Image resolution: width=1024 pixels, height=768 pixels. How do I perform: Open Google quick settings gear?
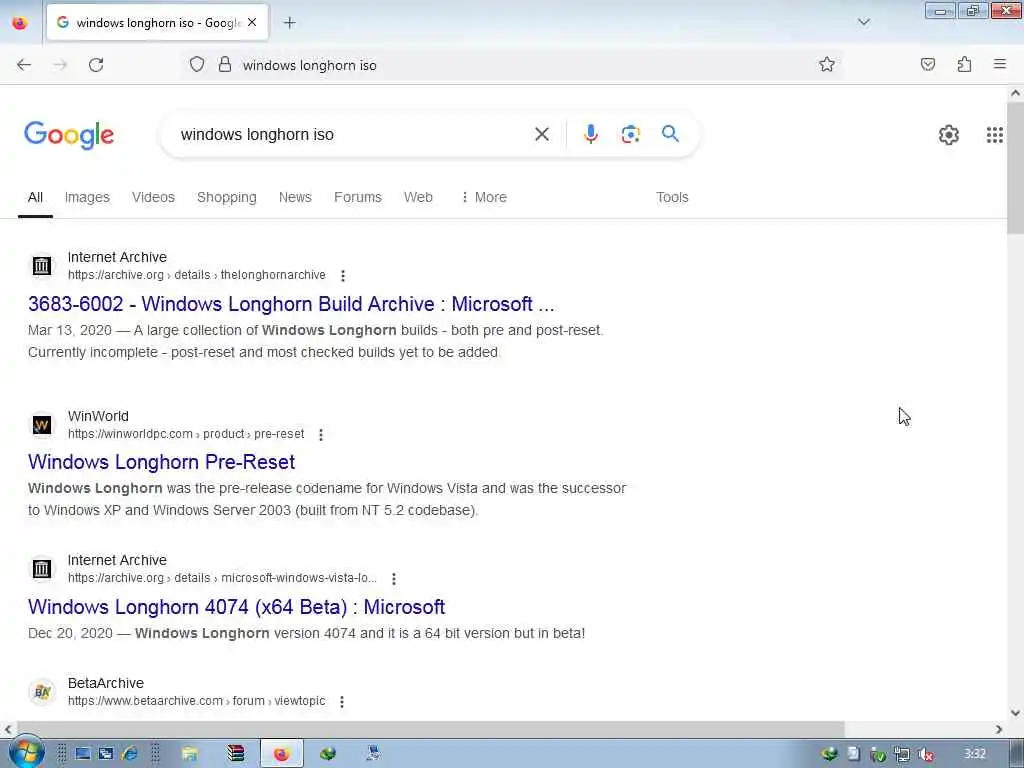pyautogui.click(x=948, y=135)
